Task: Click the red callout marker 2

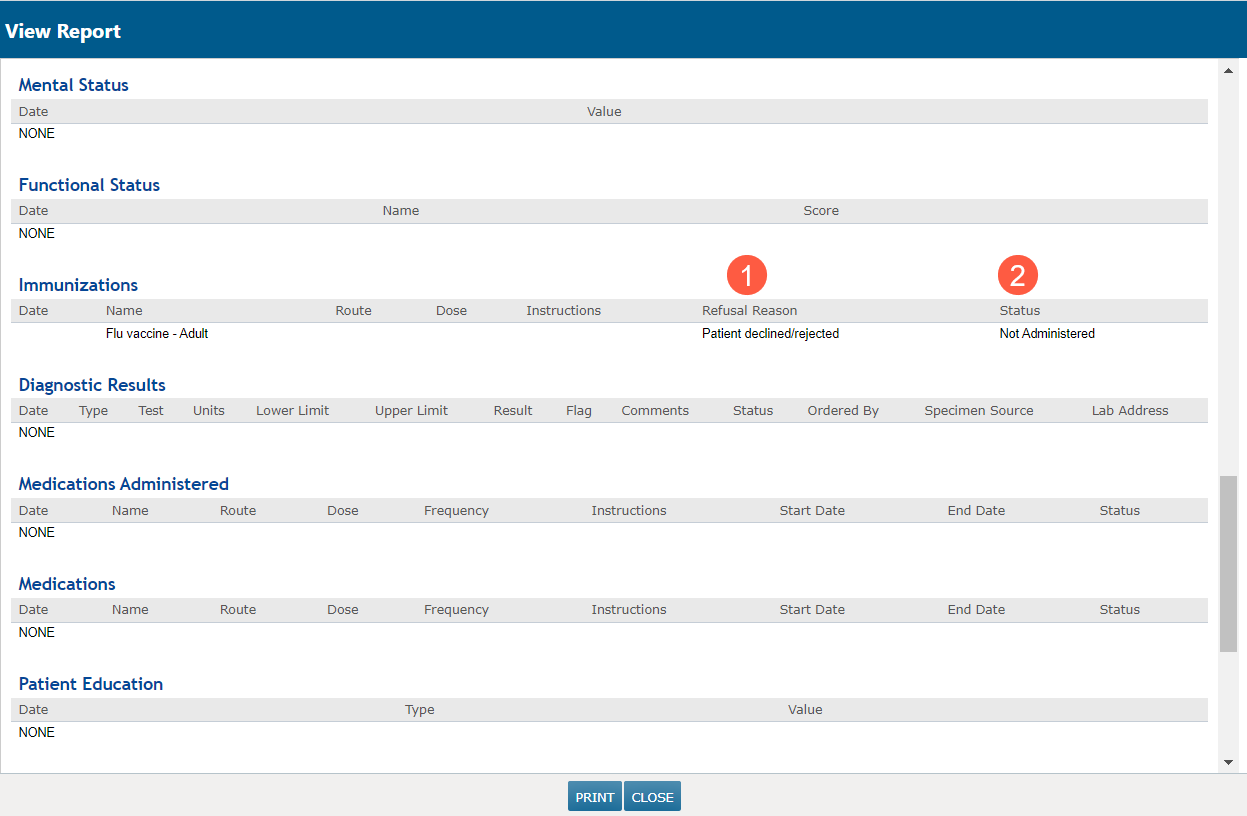Action: pyautogui.click(x=1018, y=274)
